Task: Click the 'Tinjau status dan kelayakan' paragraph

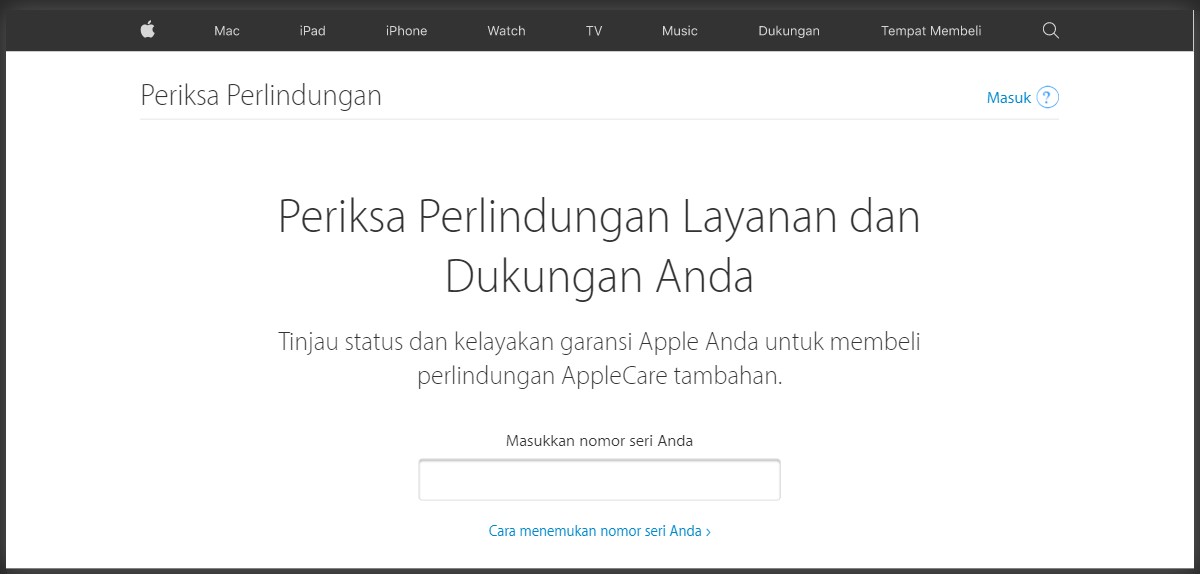Action: tap(599, 359)
